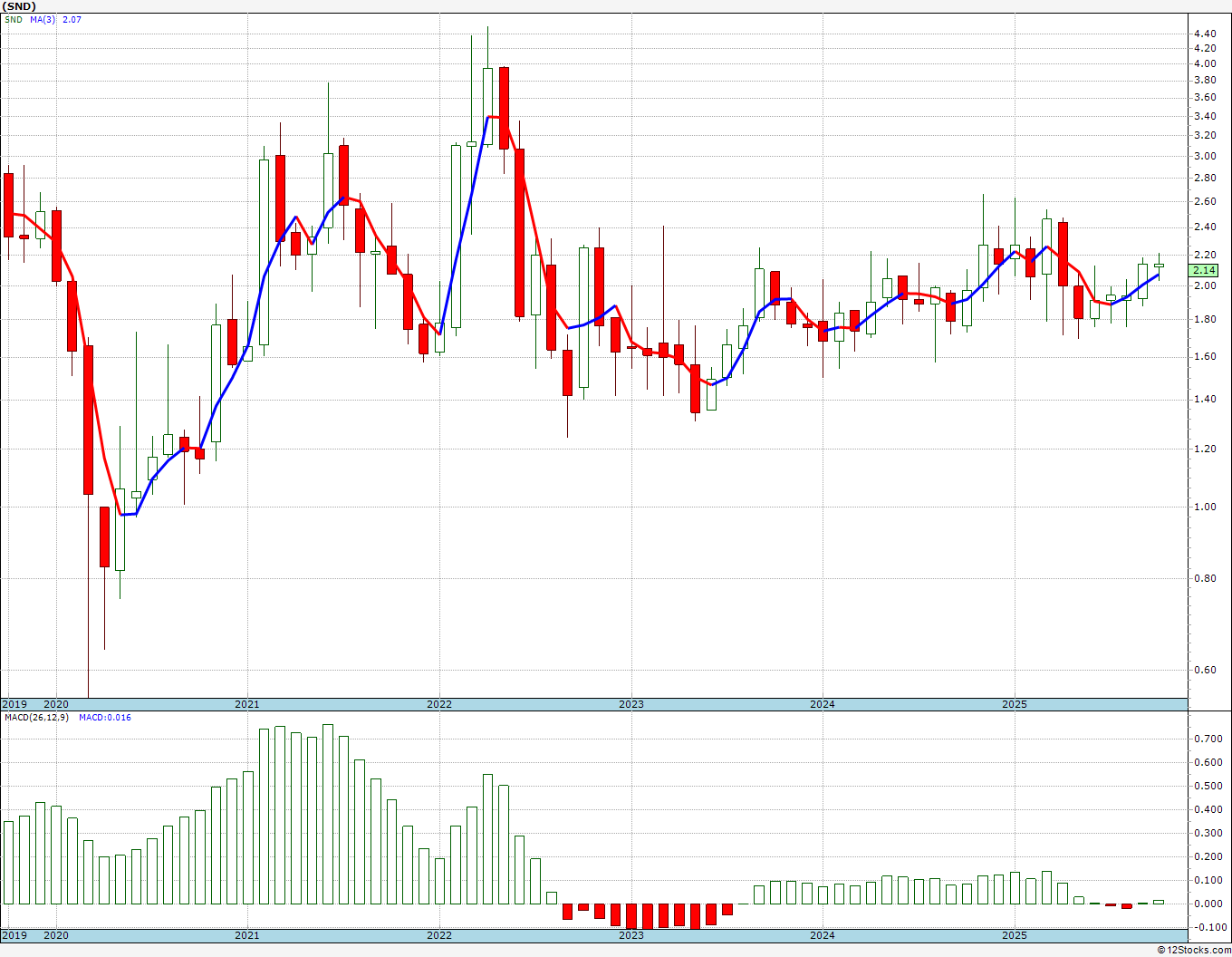Click the 0.000 MACD axis label

pos(1208,904)
